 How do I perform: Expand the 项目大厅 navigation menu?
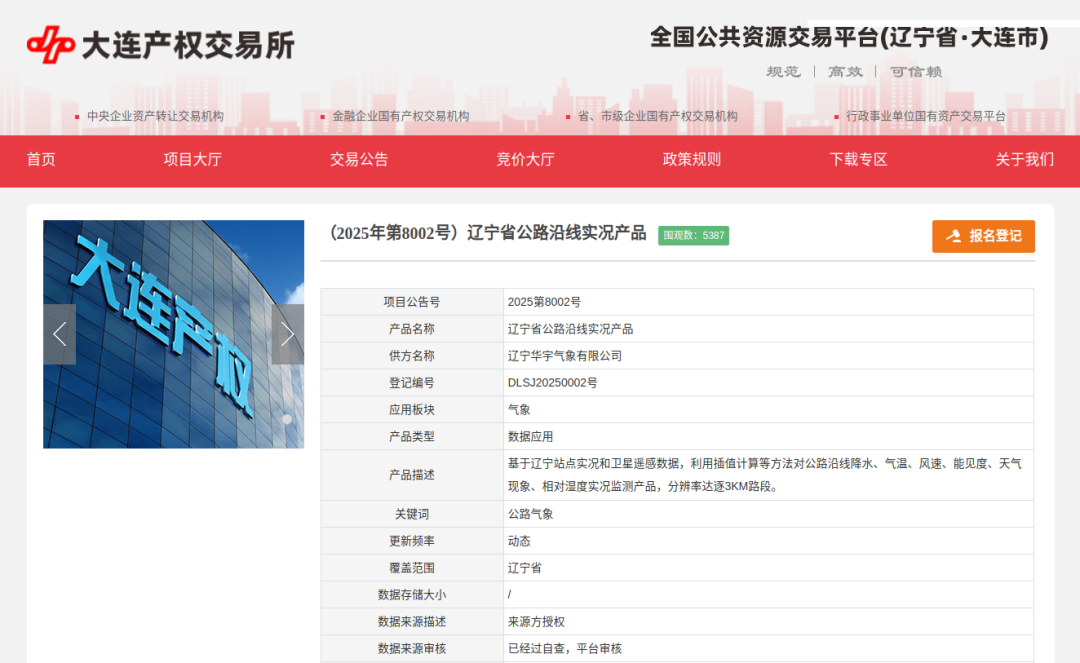(195, 160)
